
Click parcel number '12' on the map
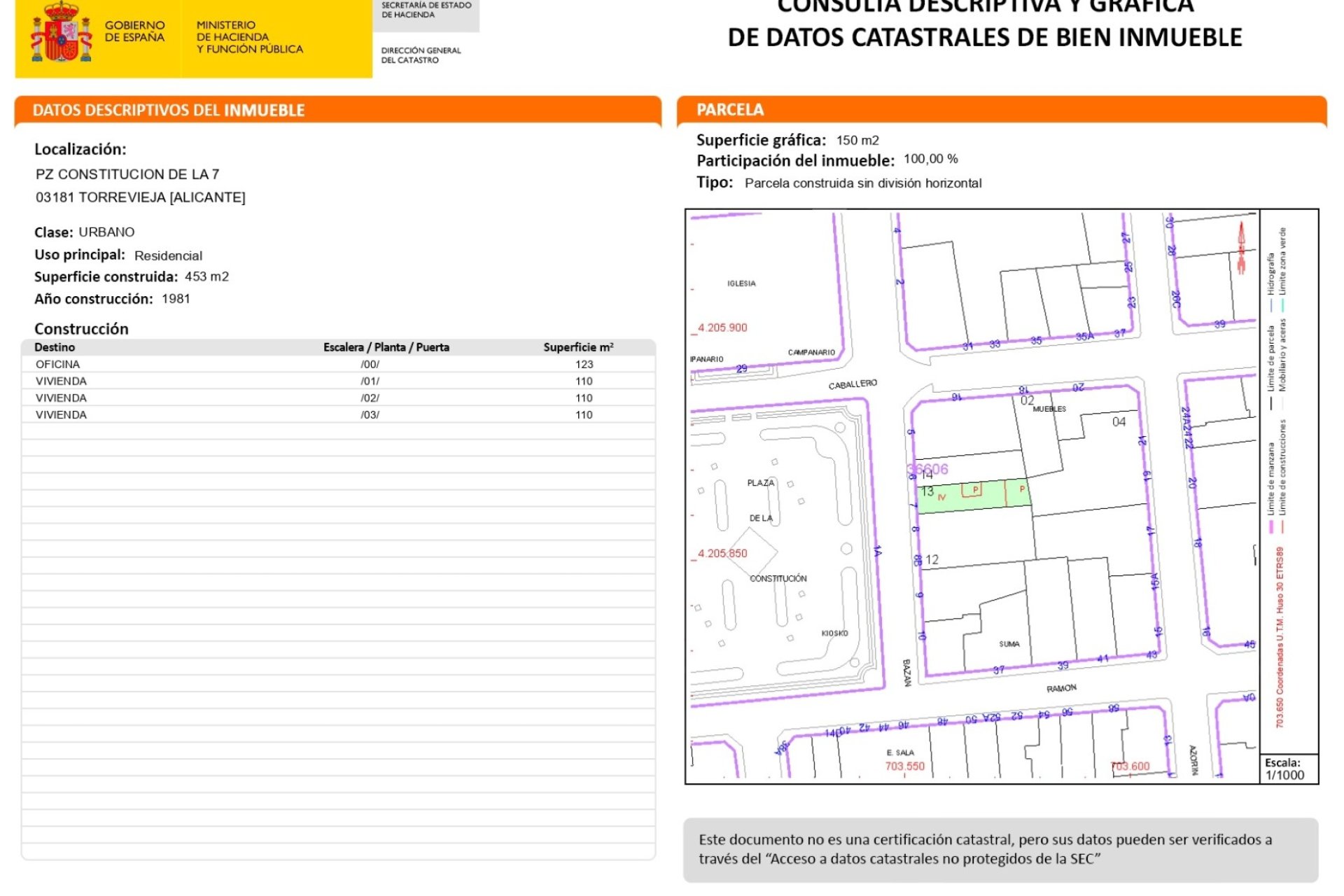pyautogui.click(x=932, y=560)
